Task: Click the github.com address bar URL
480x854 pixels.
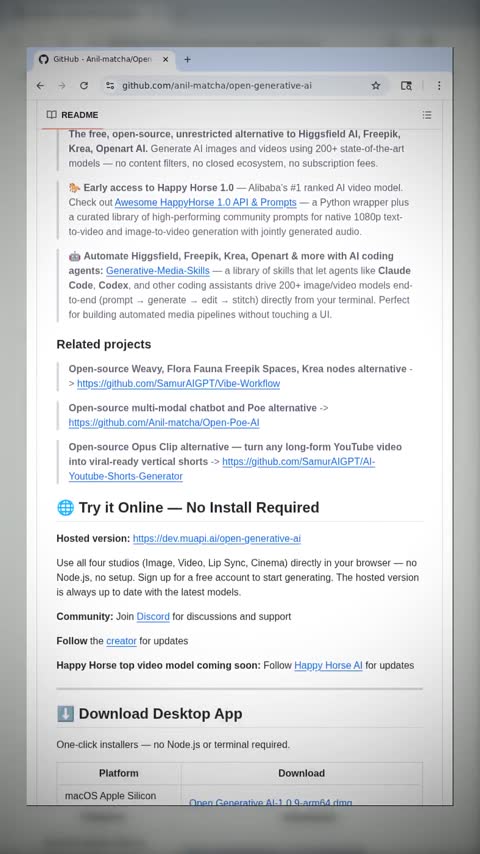Action: [217, 86]
